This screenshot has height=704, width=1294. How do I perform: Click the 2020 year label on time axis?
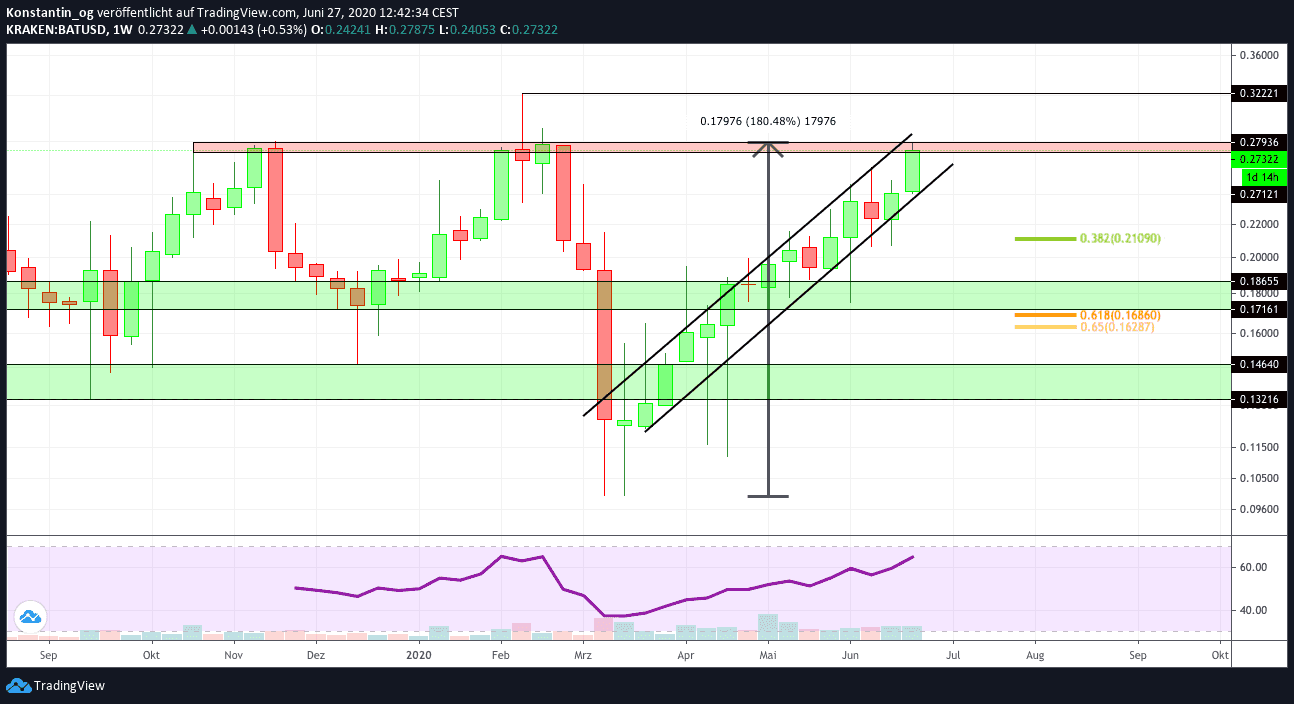pos(419,656)
